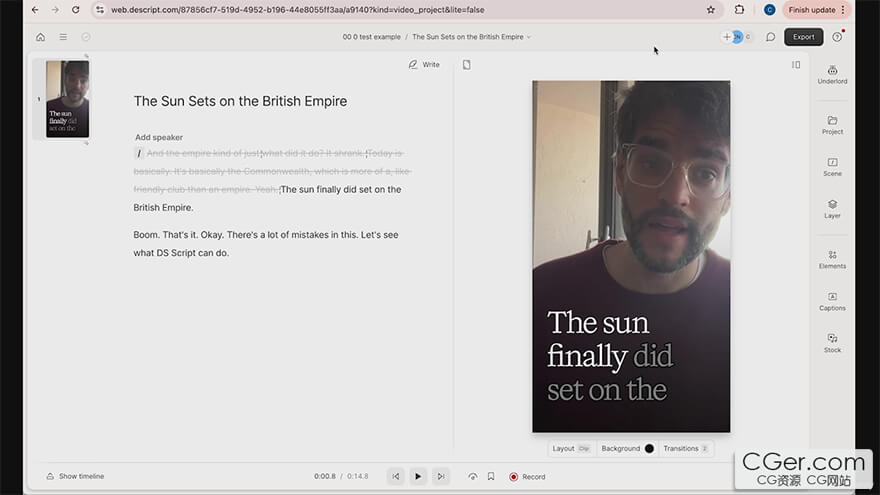Open the Underlord panel

pyautogui.click(x=832, y=75)
